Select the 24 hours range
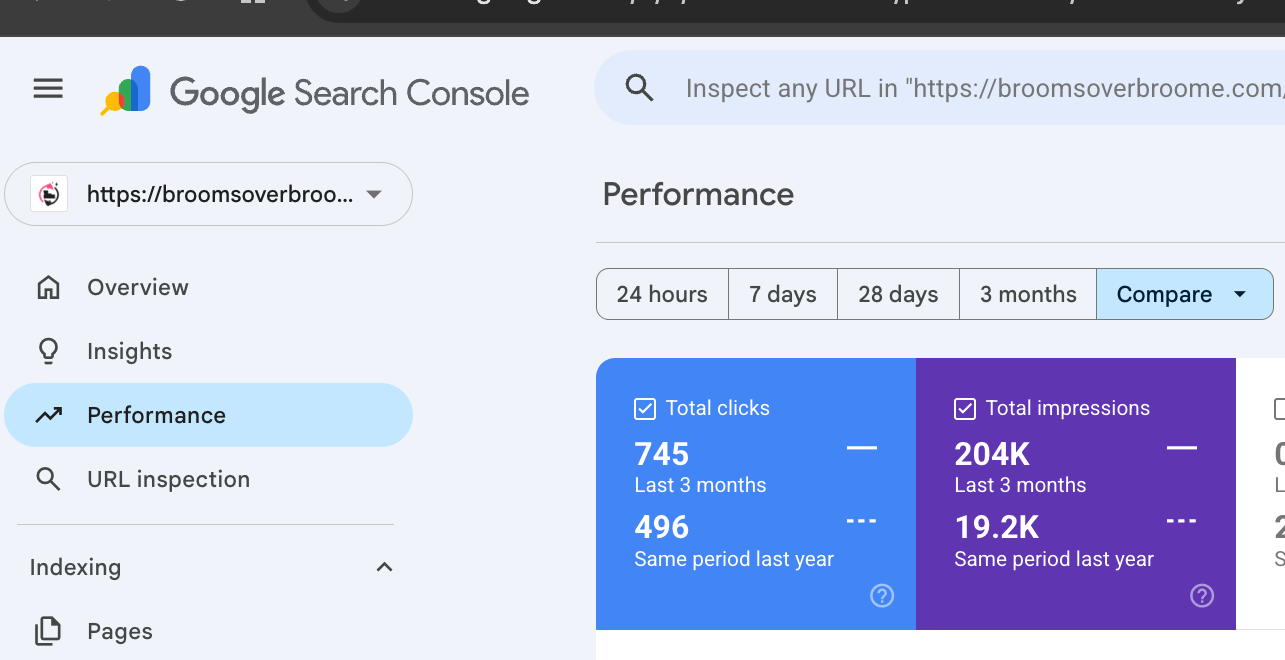 pyautogui.click(x=662, y=294)
